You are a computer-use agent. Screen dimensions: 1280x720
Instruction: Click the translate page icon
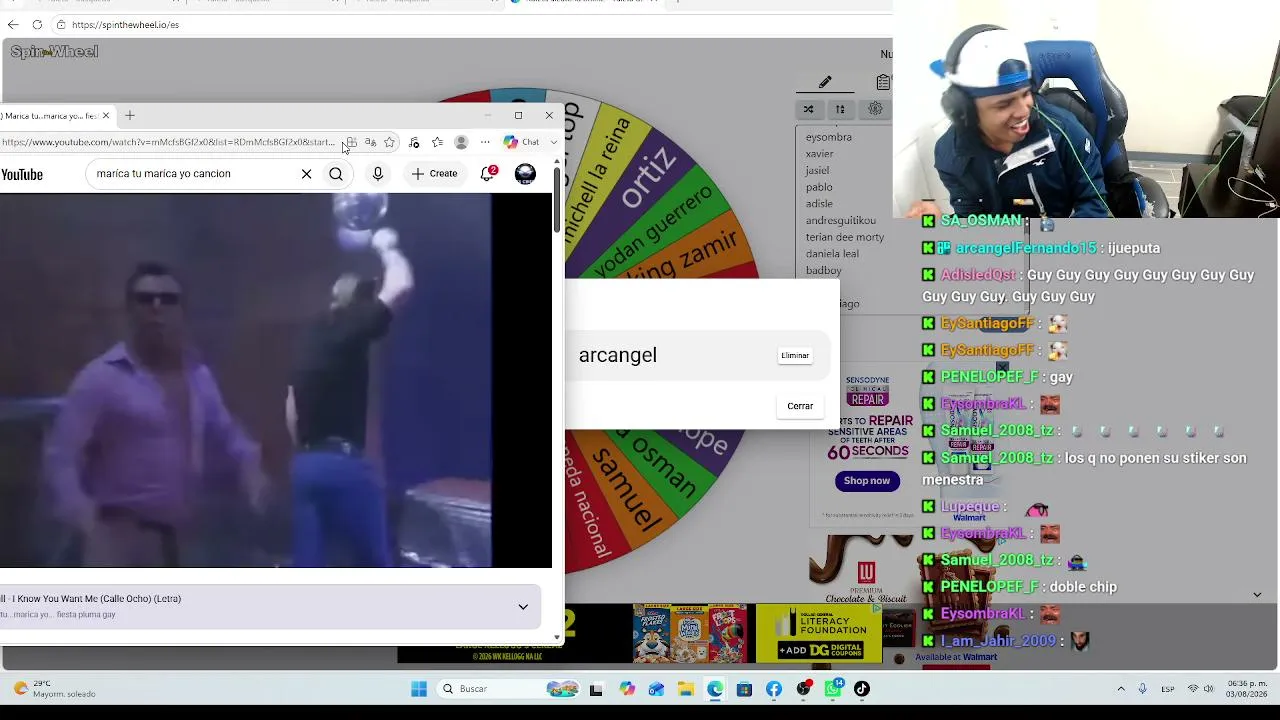(x=371, y=142)
